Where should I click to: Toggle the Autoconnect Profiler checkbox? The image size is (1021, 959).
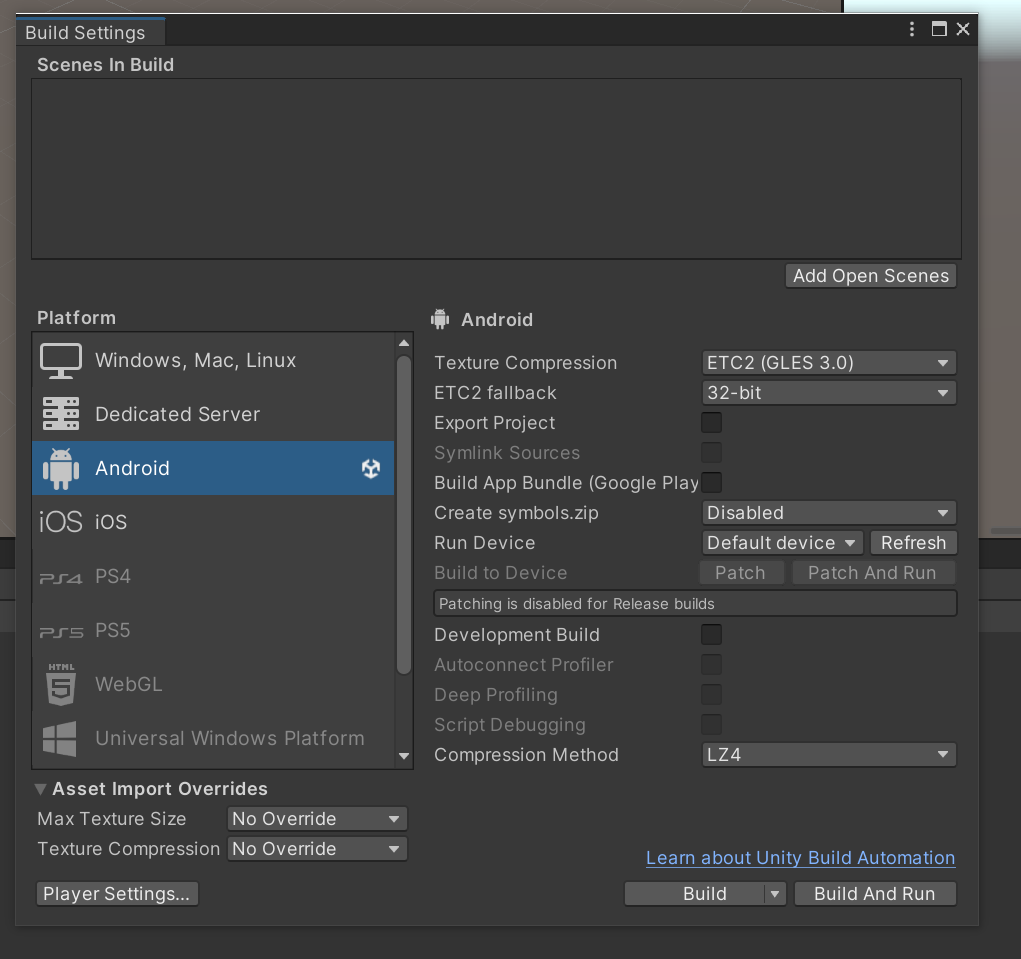(x=711, y=664)
